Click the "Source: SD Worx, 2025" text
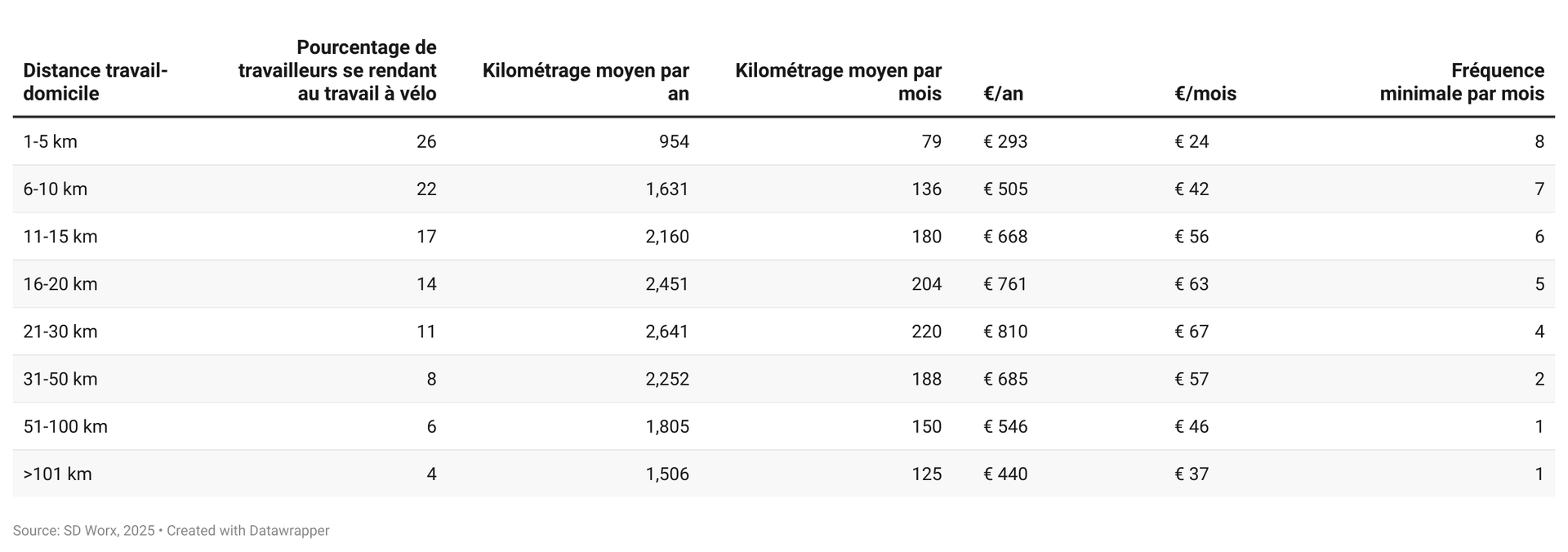The image size is (1568, 552). (83, 530)
